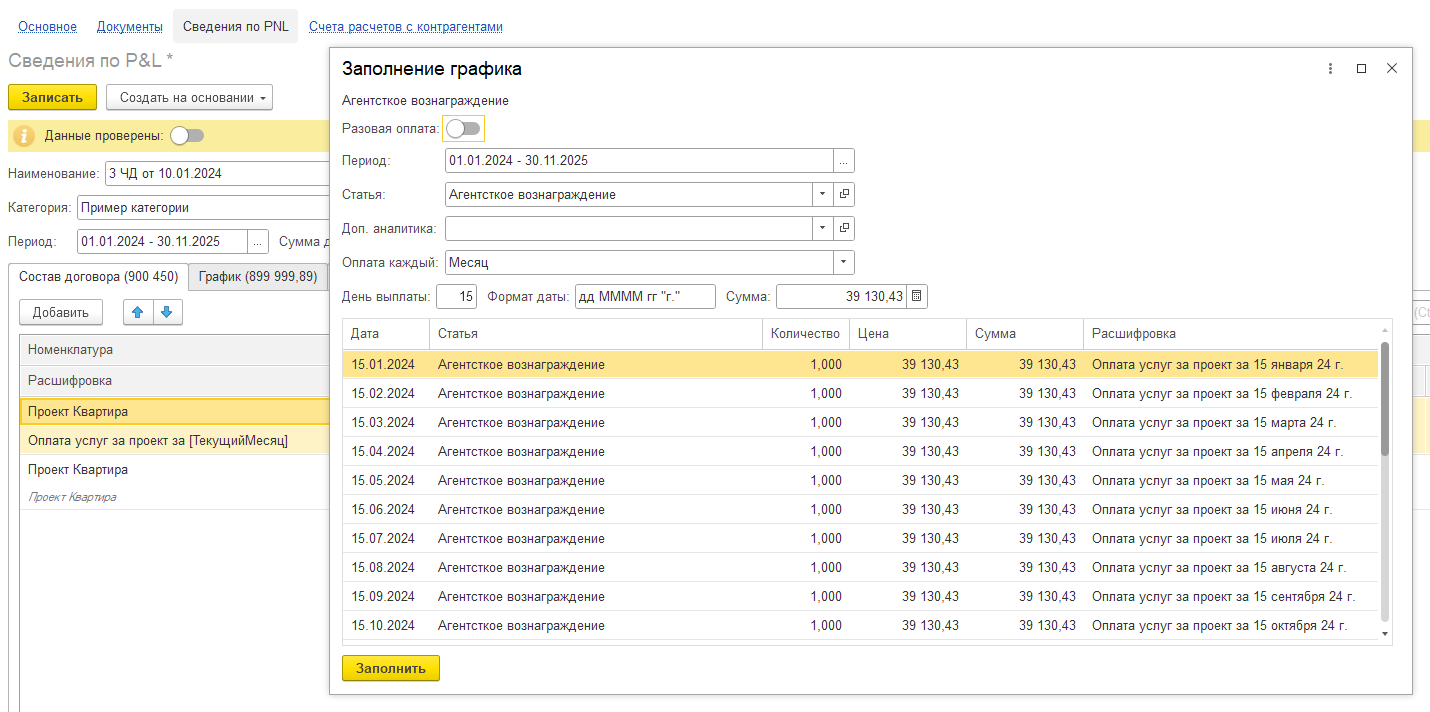Expand the Оплата каждый dropdown

[844, 263]
